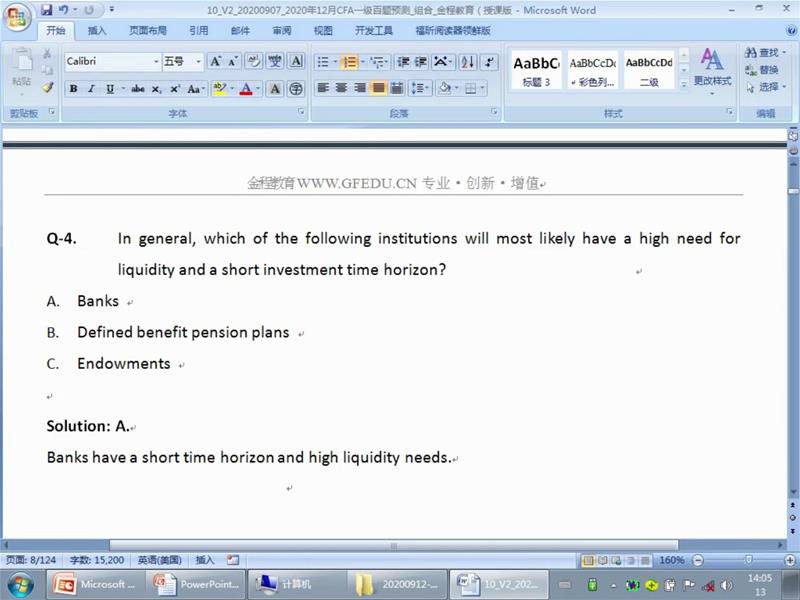Viewport: 800px width, 600px height.
Task: Open the 审阅 ribbon tab
Action: (x=282, y=31)
